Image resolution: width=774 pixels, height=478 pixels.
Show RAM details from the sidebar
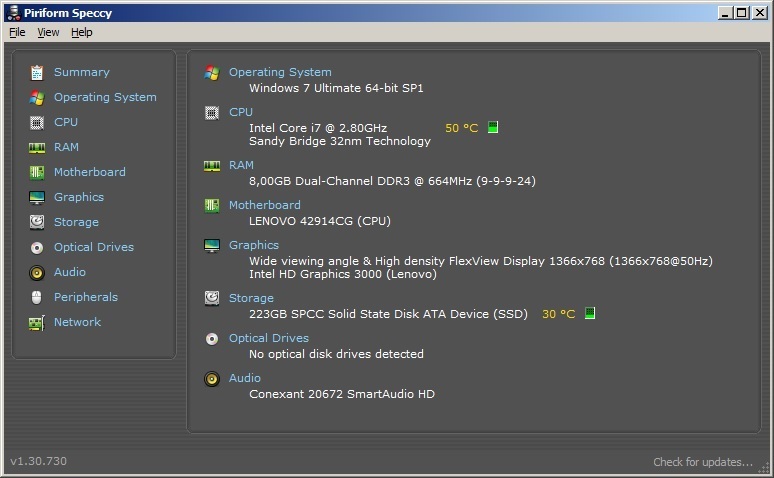click(x=66, y=147)
